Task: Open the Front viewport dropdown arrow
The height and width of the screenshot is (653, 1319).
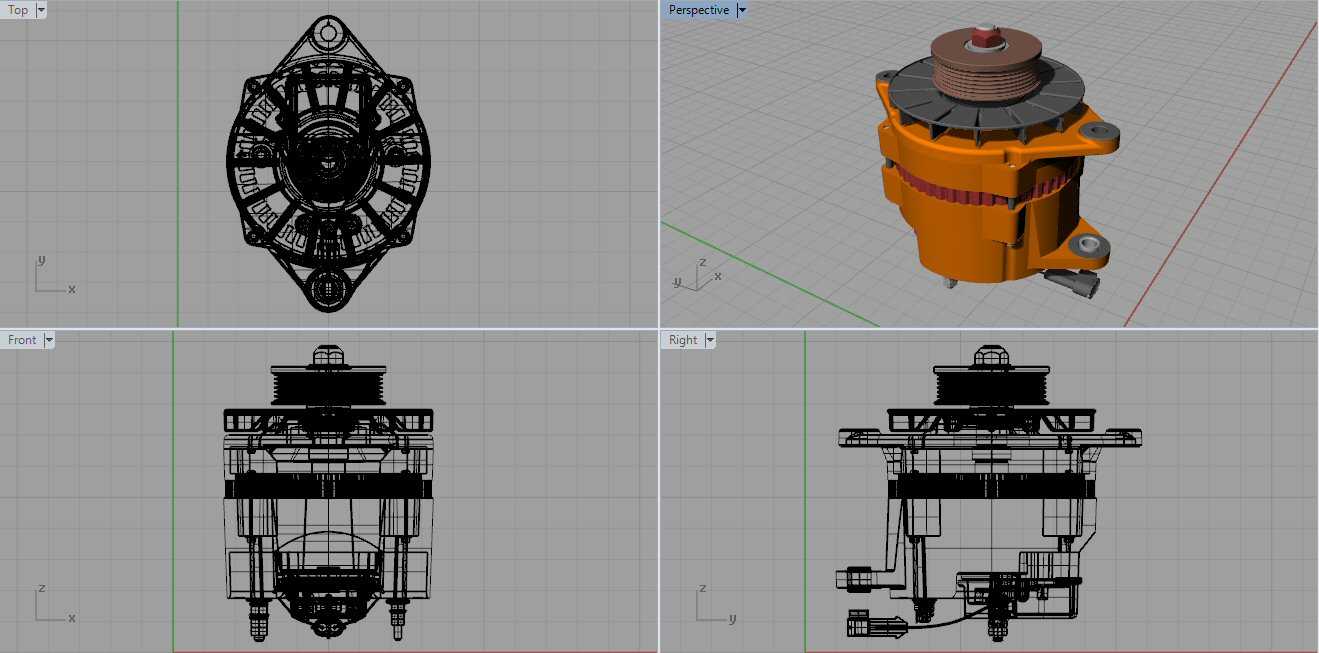Action: click(48, 340)
